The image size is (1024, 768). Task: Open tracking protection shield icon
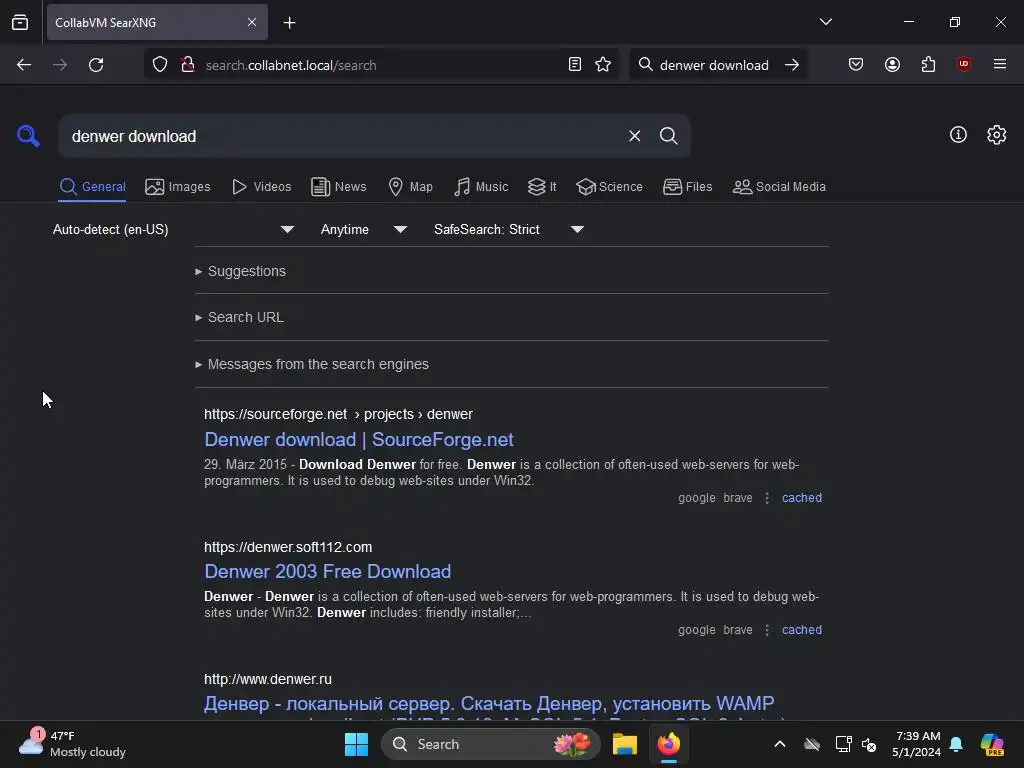[160, 65]
